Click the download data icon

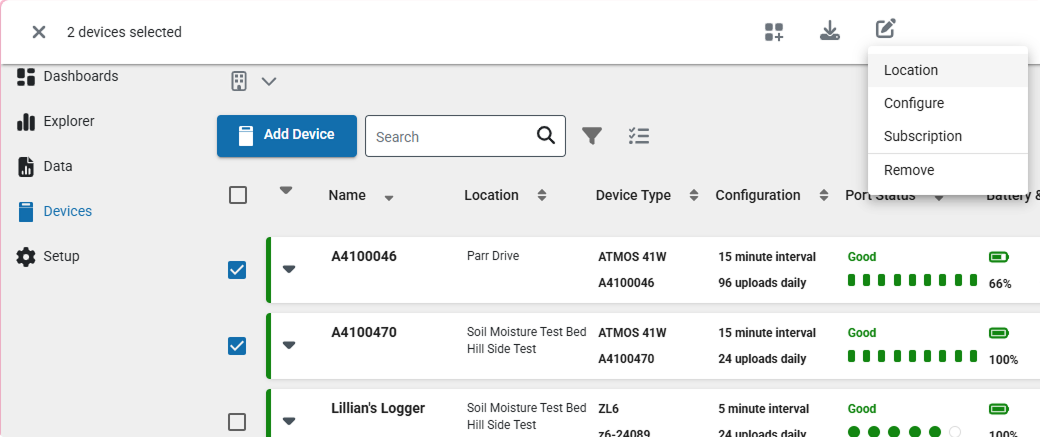pos(830,31)
